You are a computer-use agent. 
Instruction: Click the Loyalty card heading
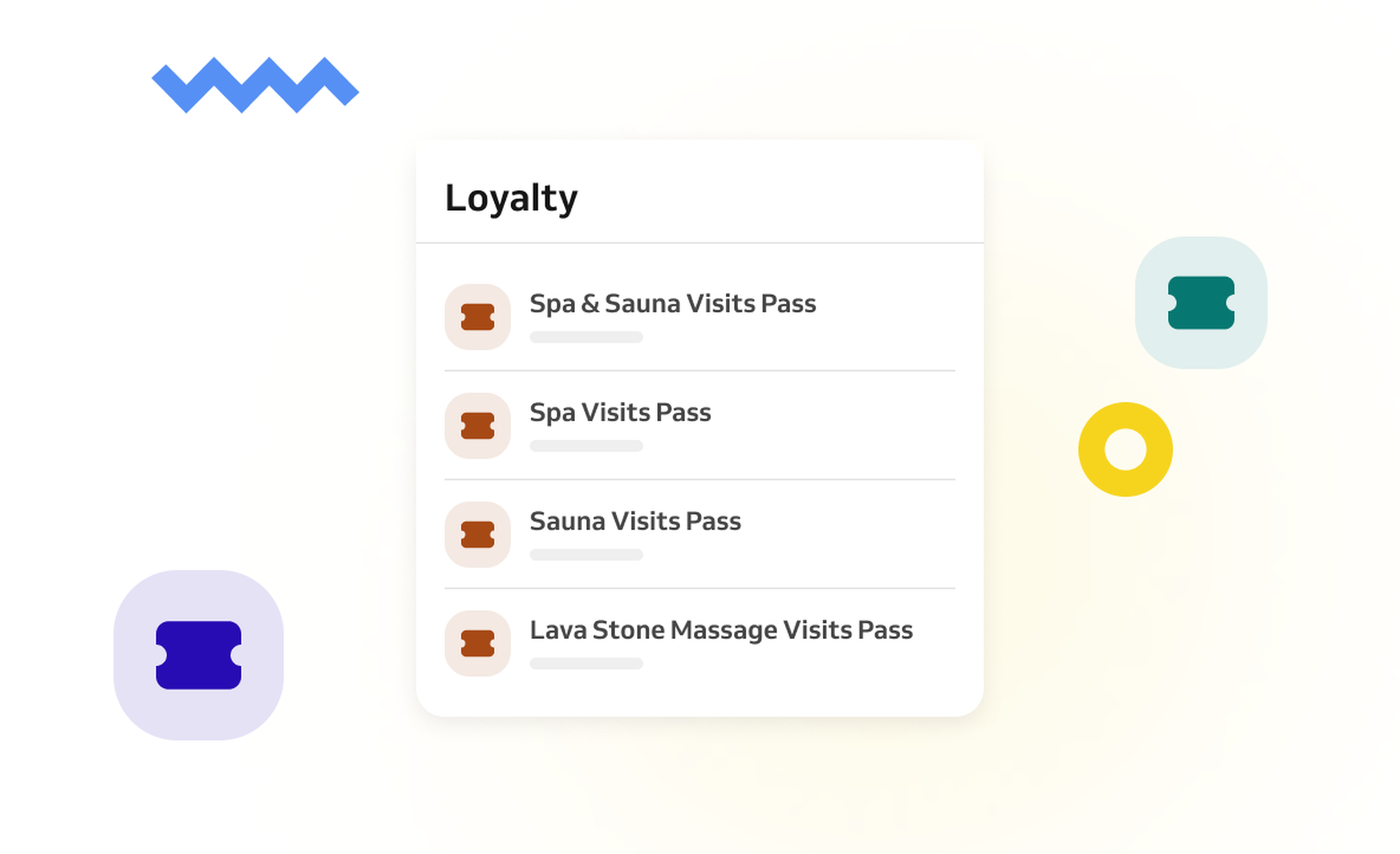[x=511, y=198]
